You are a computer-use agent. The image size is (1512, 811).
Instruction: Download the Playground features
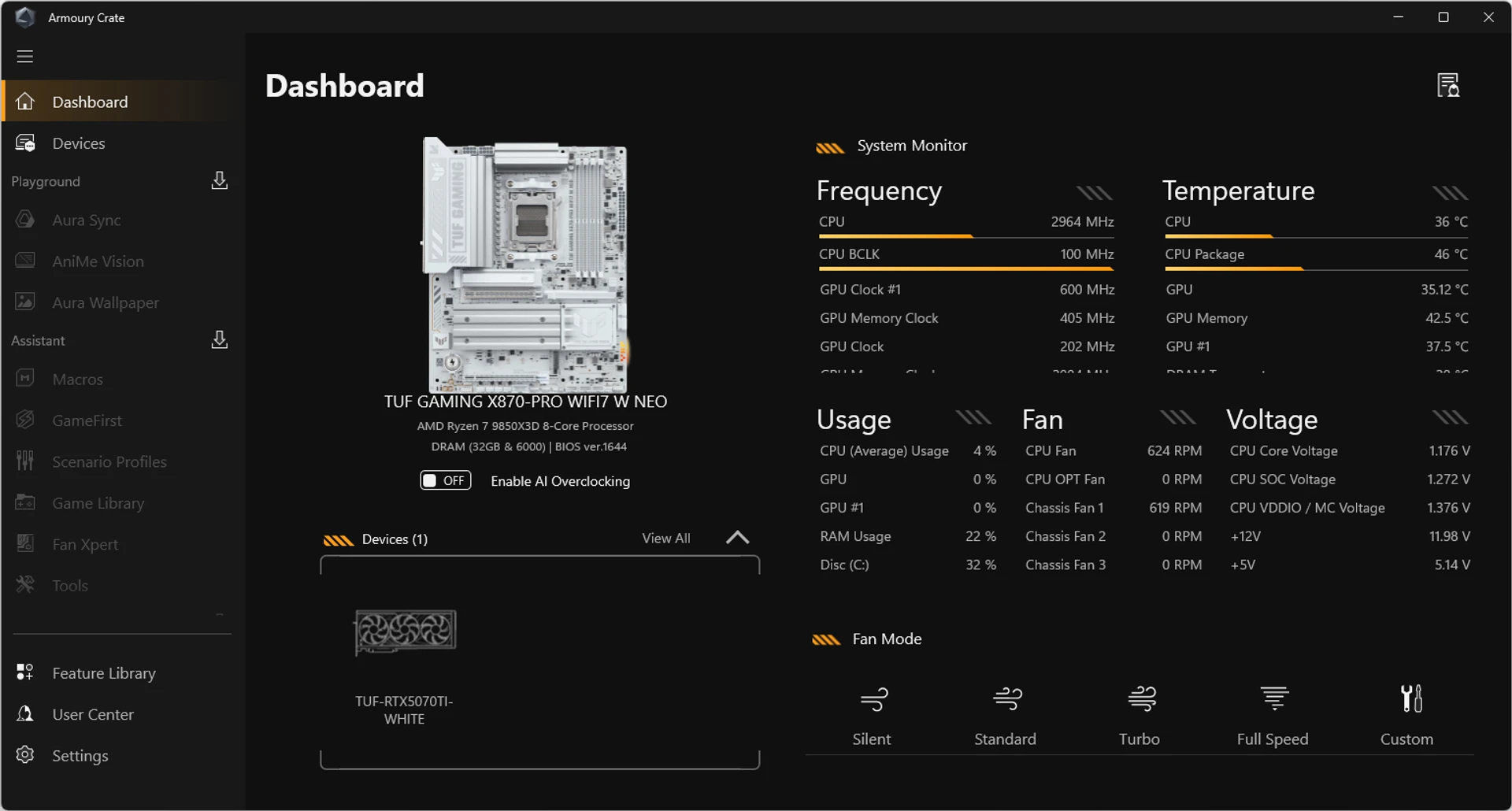click(x=220, y=181)
